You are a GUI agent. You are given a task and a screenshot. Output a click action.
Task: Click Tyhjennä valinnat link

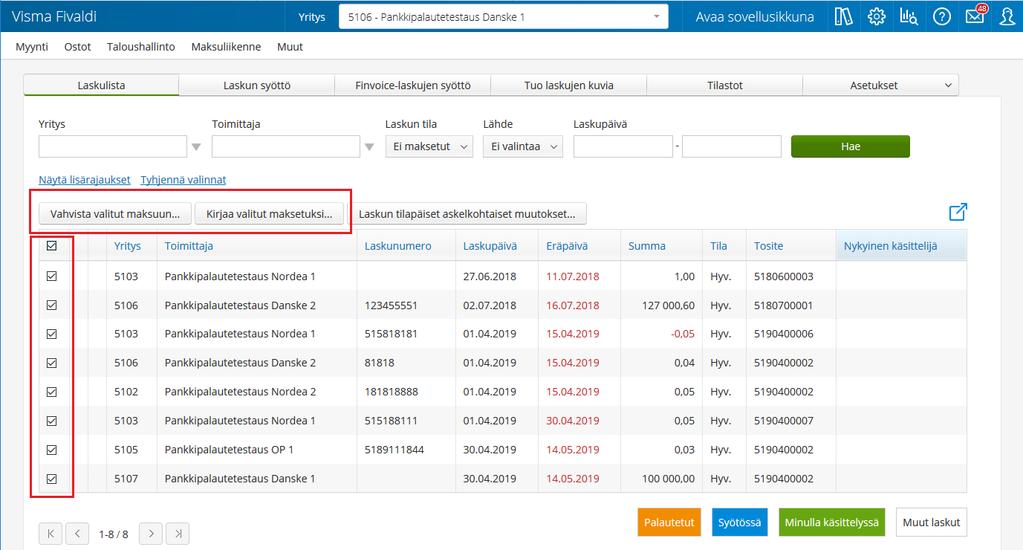click(x=183, y=180)
